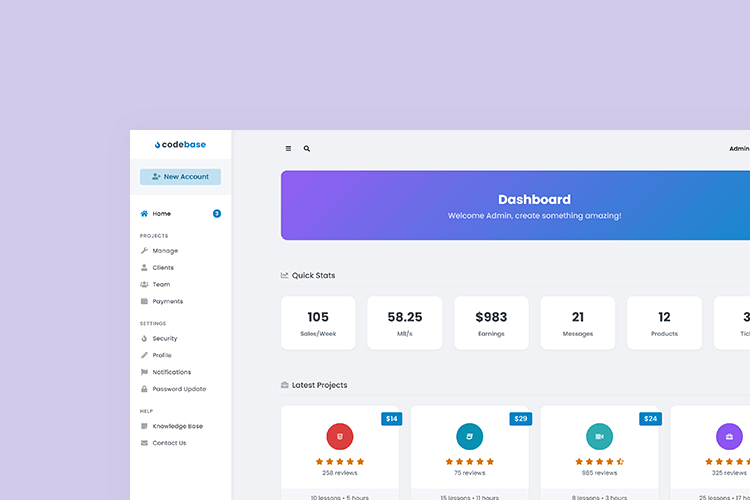Image resolution: width=750 pixels, height=500 pixels.
Task: Open Password Update page
Action: tap(180, 389)
